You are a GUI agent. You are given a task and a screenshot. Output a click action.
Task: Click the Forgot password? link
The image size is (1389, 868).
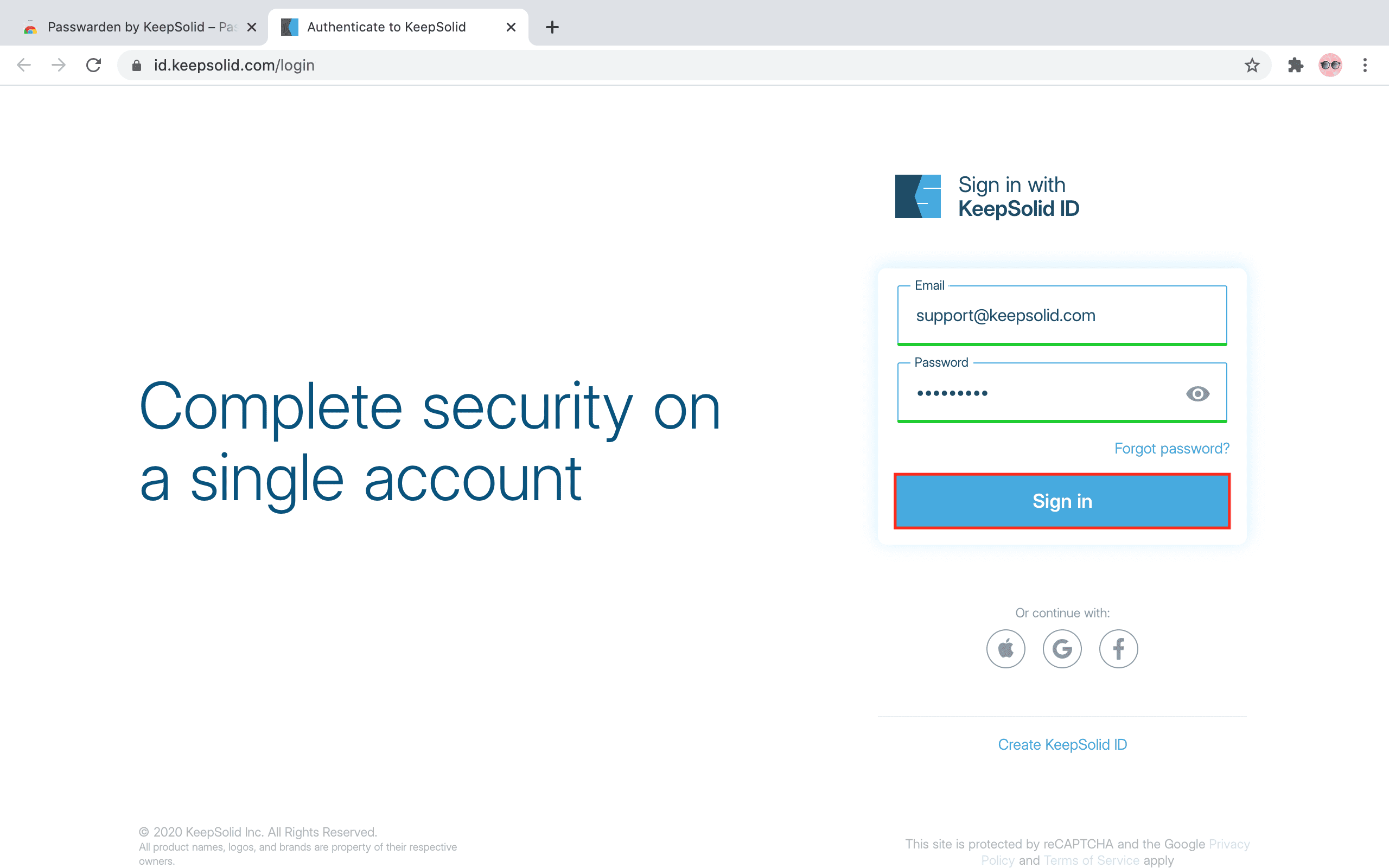pyautogui.click(x=1171, y=448)
